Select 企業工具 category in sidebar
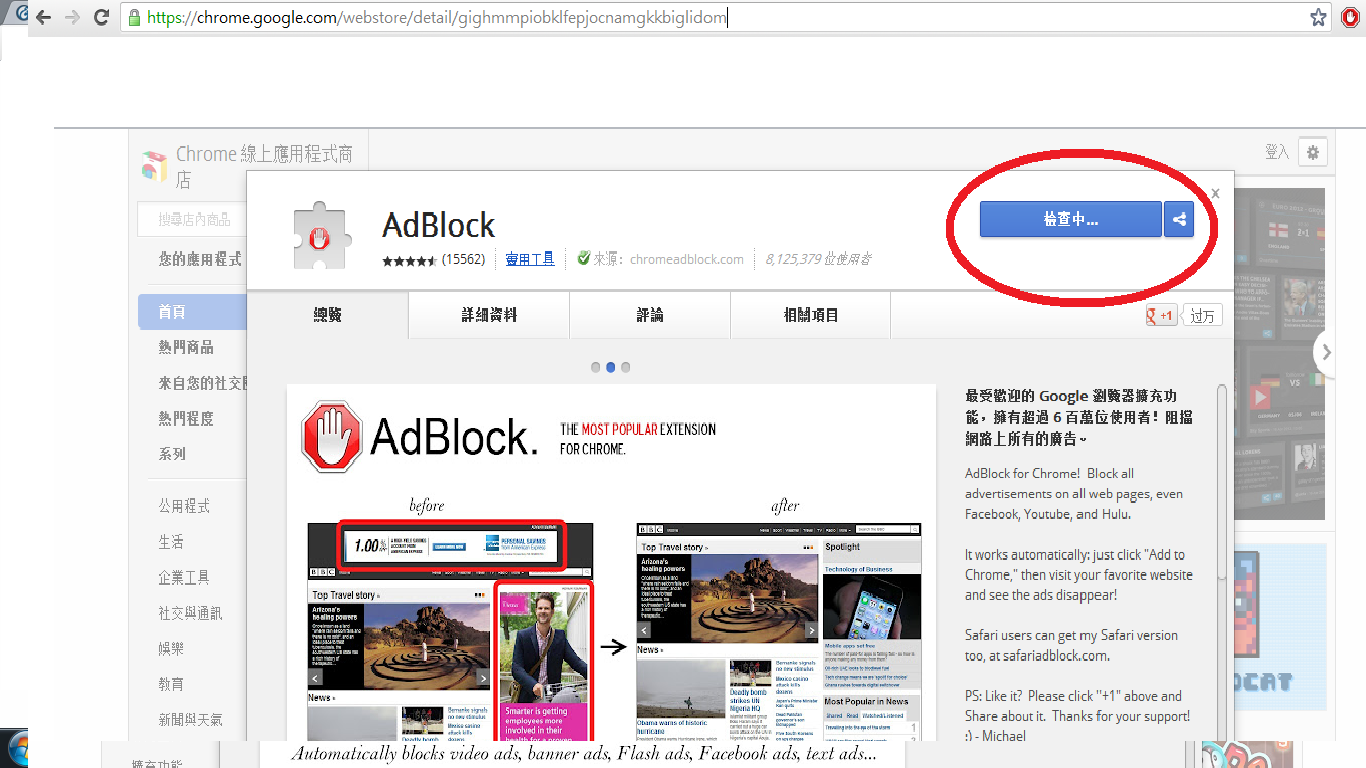 (x=184, y=577)
